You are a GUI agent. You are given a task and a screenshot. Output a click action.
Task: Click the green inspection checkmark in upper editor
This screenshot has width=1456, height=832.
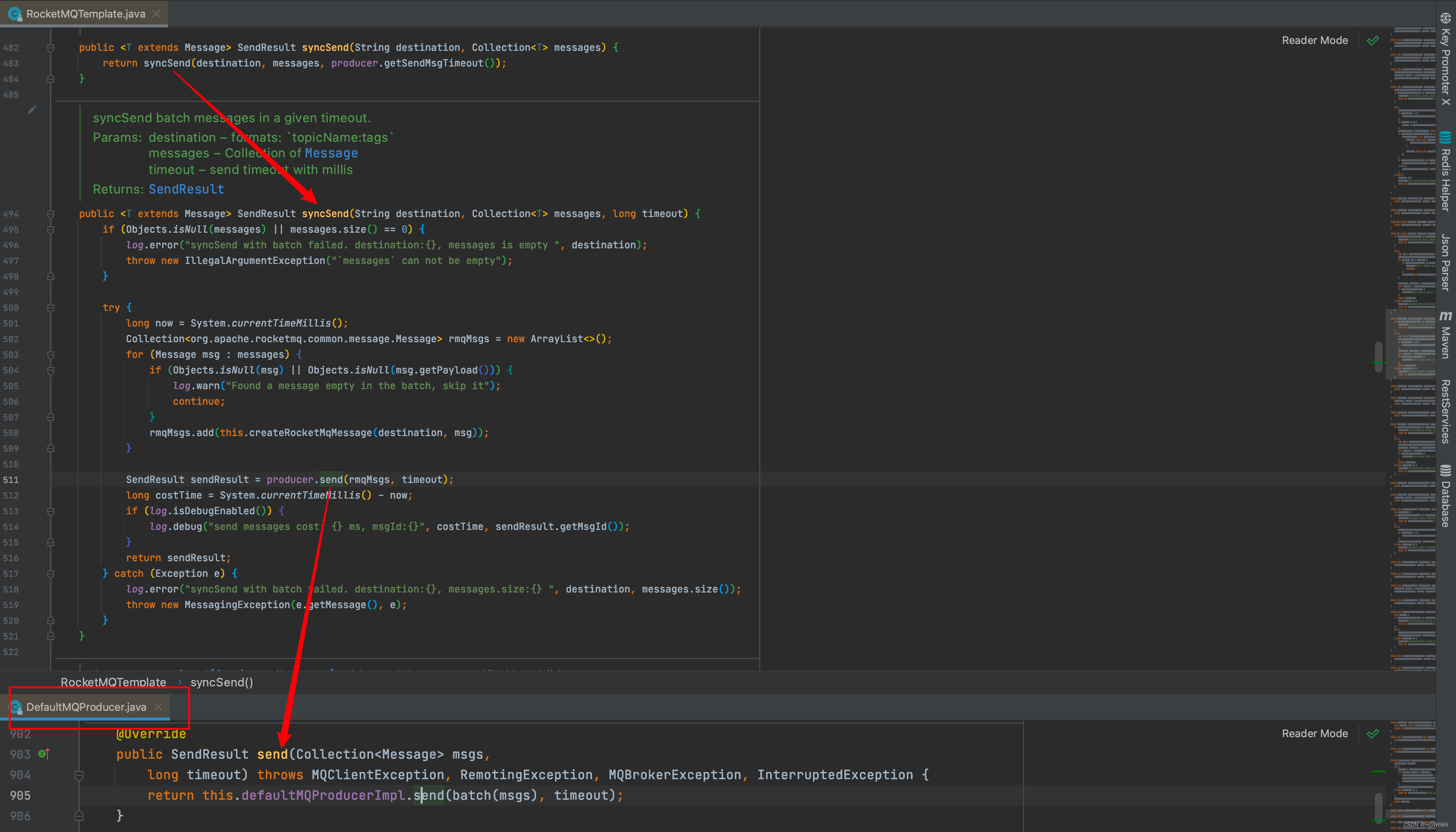point(1372,41)
